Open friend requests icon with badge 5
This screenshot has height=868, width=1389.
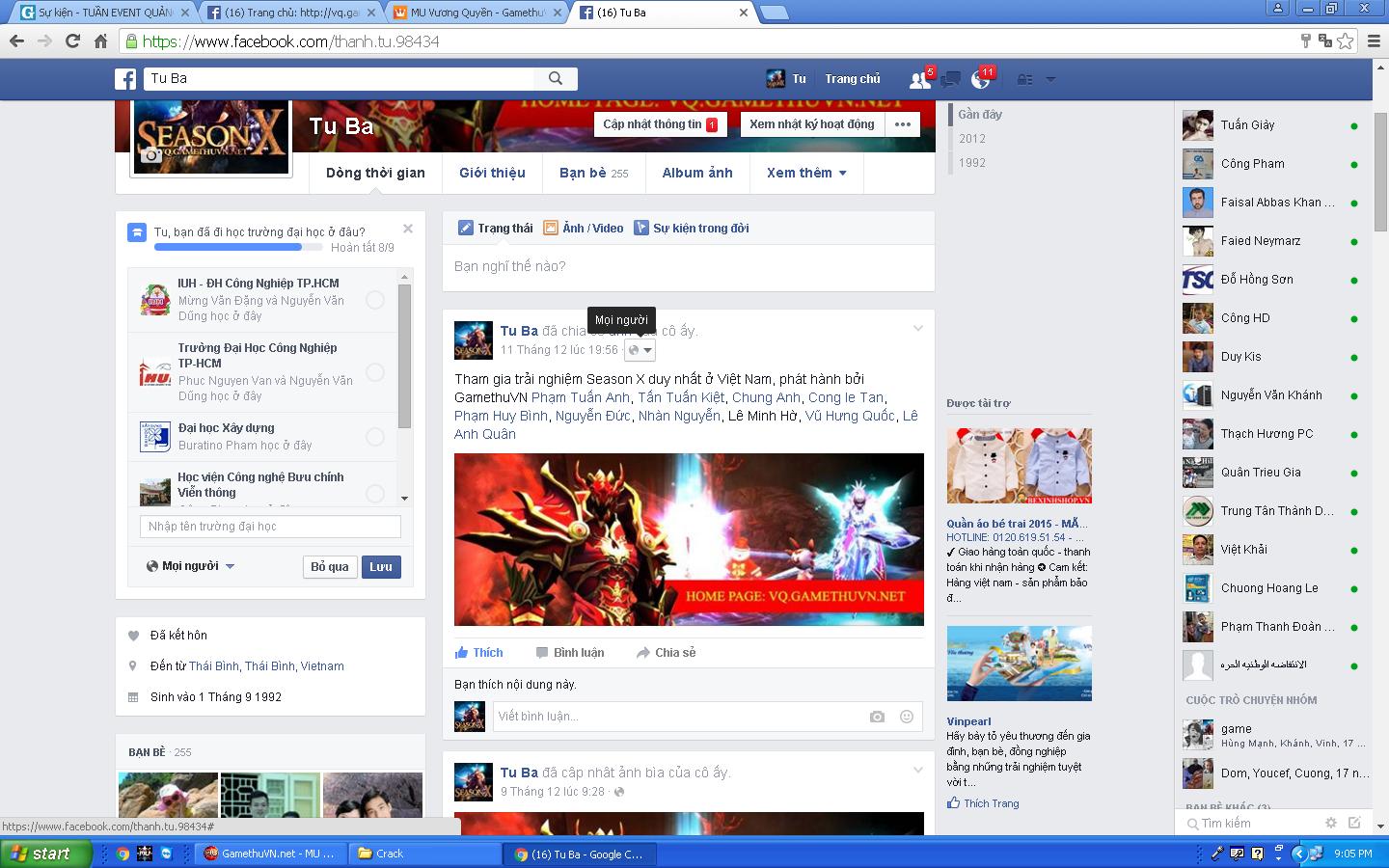coord(919,80)
